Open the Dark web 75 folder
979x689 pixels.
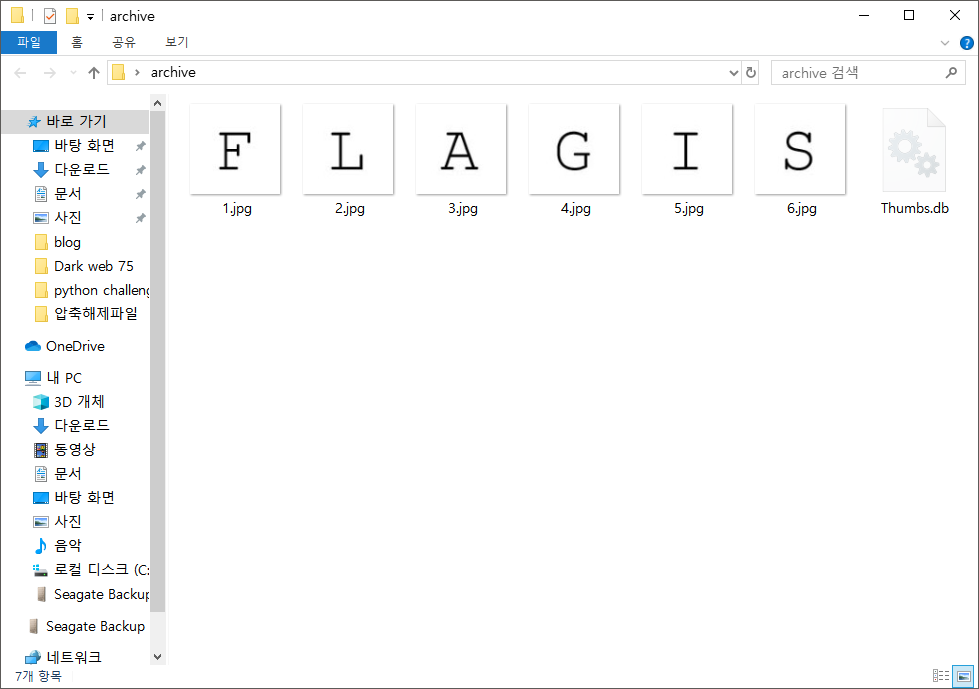pos(94,266)
